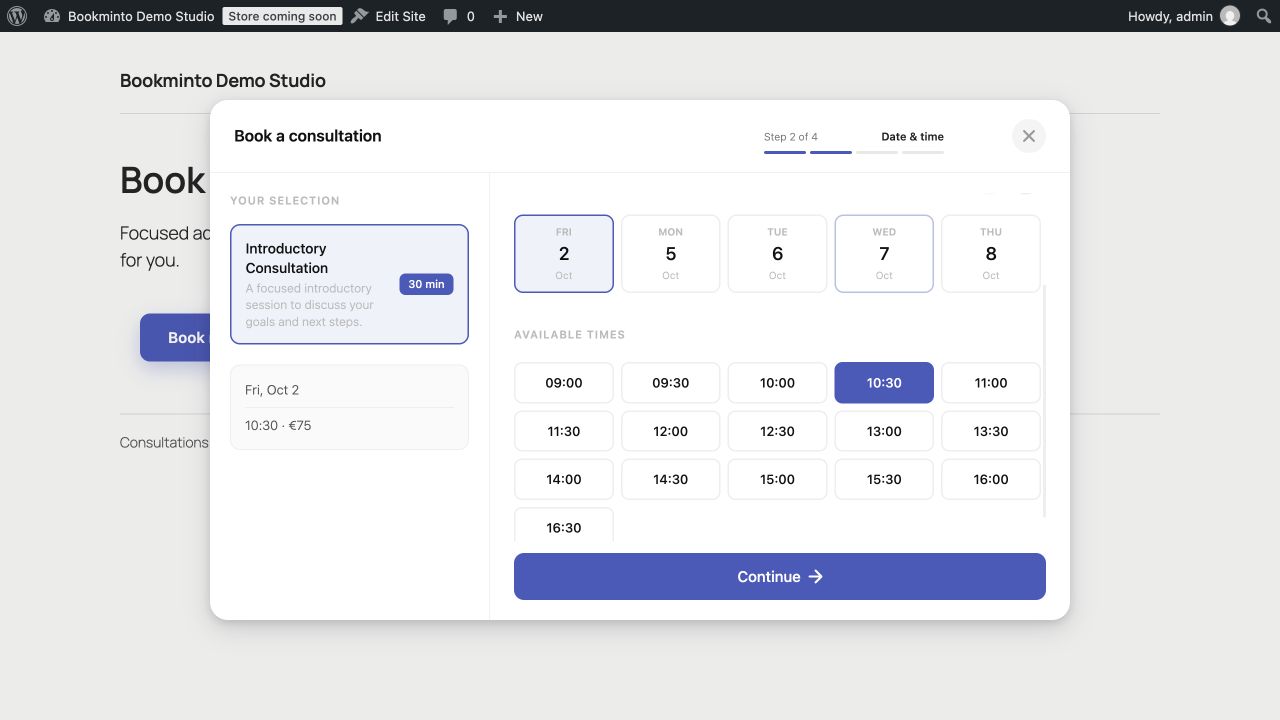Open the comments bubble icon
This screenshot has width=1280, height=720.
[x=450, y=16]
